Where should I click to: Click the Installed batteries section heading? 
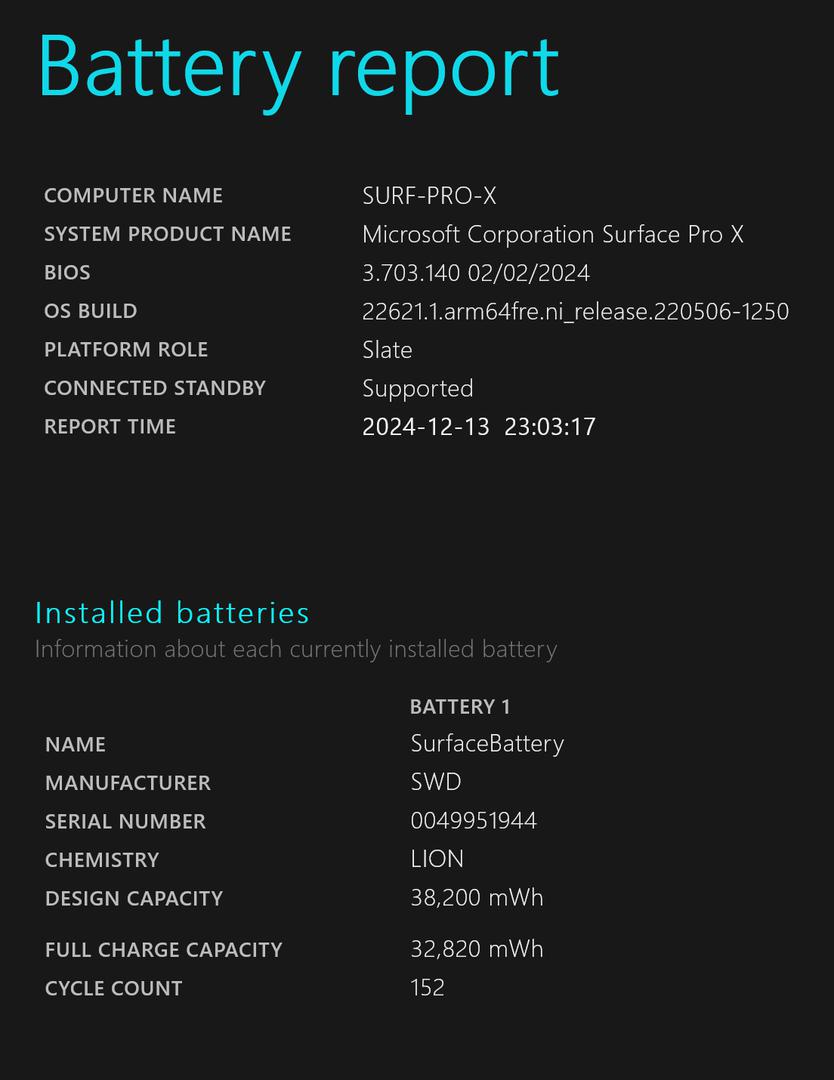tap(172, 612)
